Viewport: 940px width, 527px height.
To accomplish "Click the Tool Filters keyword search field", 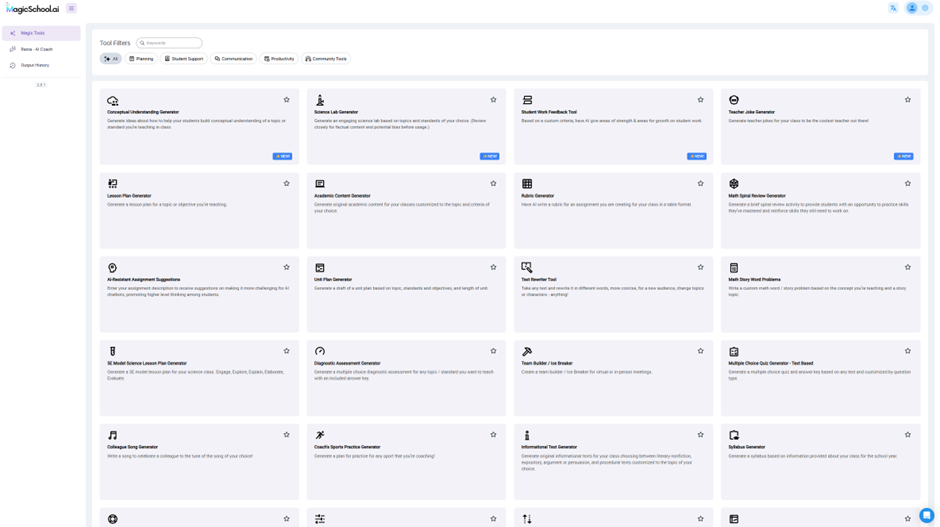I will tap(169, 43).
